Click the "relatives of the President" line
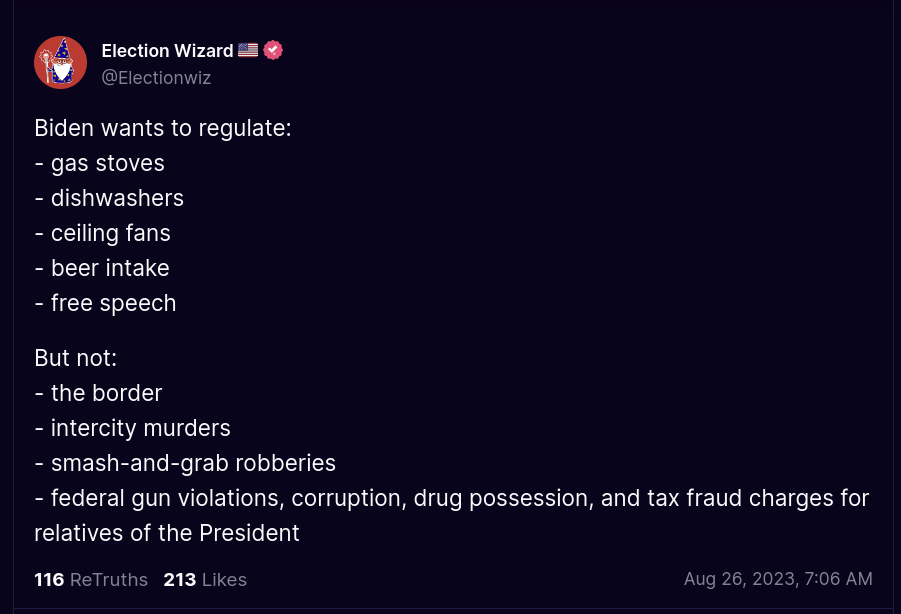The width and height of the screenshot is (901, 614). 167,533
